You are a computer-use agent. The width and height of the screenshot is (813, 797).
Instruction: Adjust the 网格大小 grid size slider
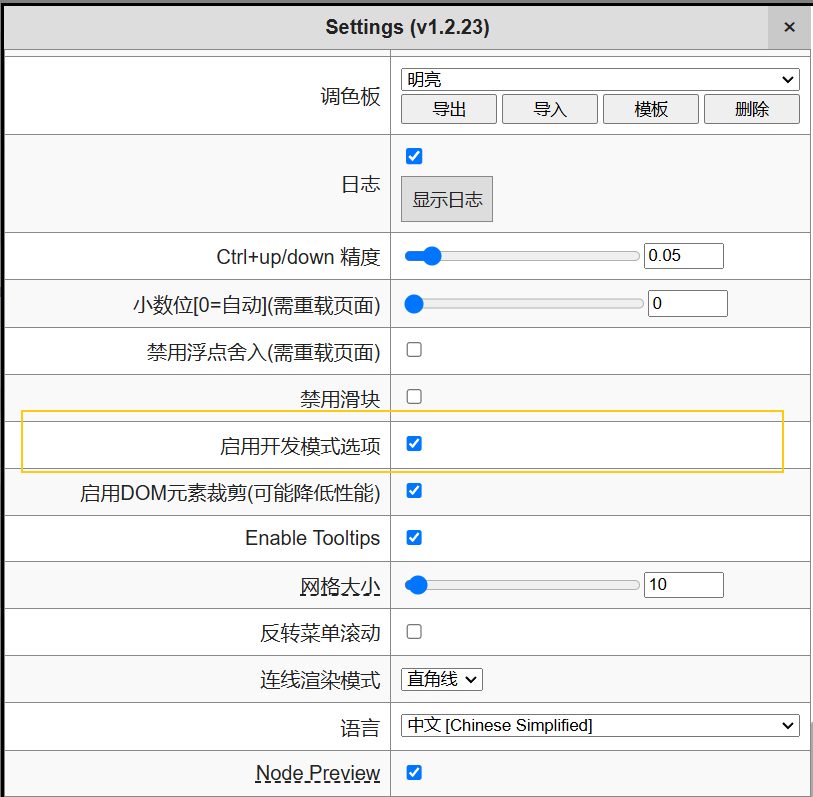(x=522, y=585)
